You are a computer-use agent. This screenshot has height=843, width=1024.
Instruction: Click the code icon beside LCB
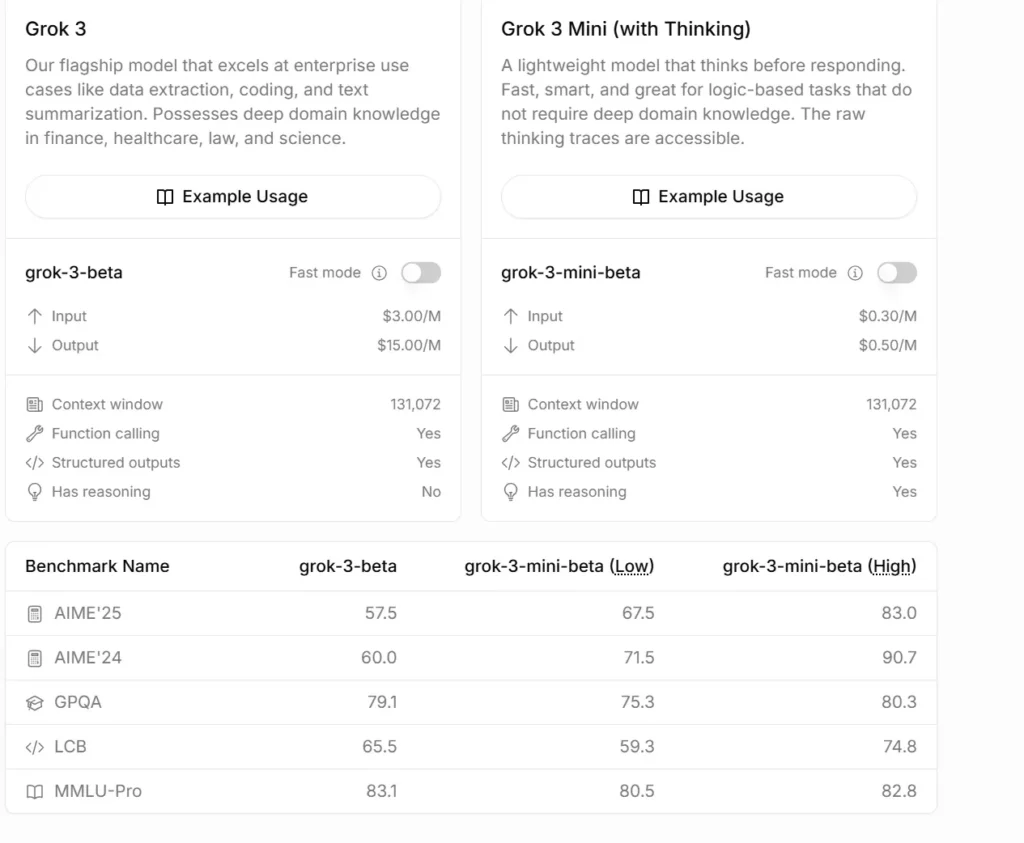click(x=37, y=746)
